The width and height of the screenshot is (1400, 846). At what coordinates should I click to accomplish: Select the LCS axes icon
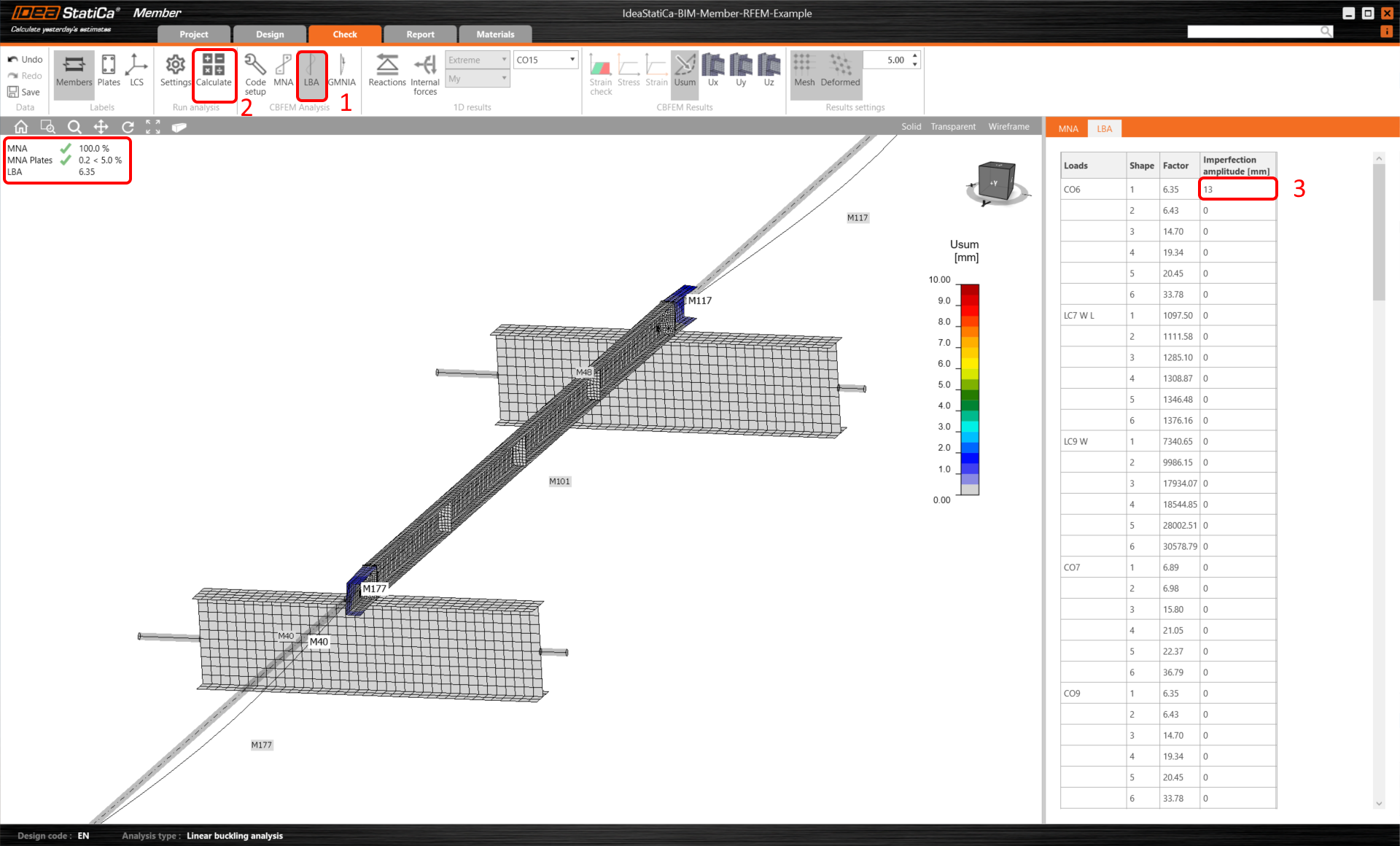coord(136,71)
